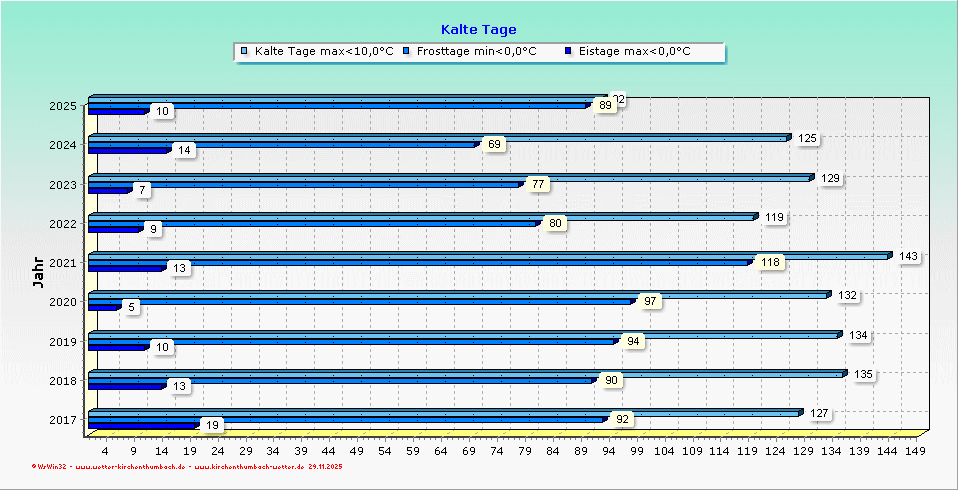The width and height of the screenshot is (958, 490).
Task: Click the 19 value label for 2017
Action: click(212, 425)
